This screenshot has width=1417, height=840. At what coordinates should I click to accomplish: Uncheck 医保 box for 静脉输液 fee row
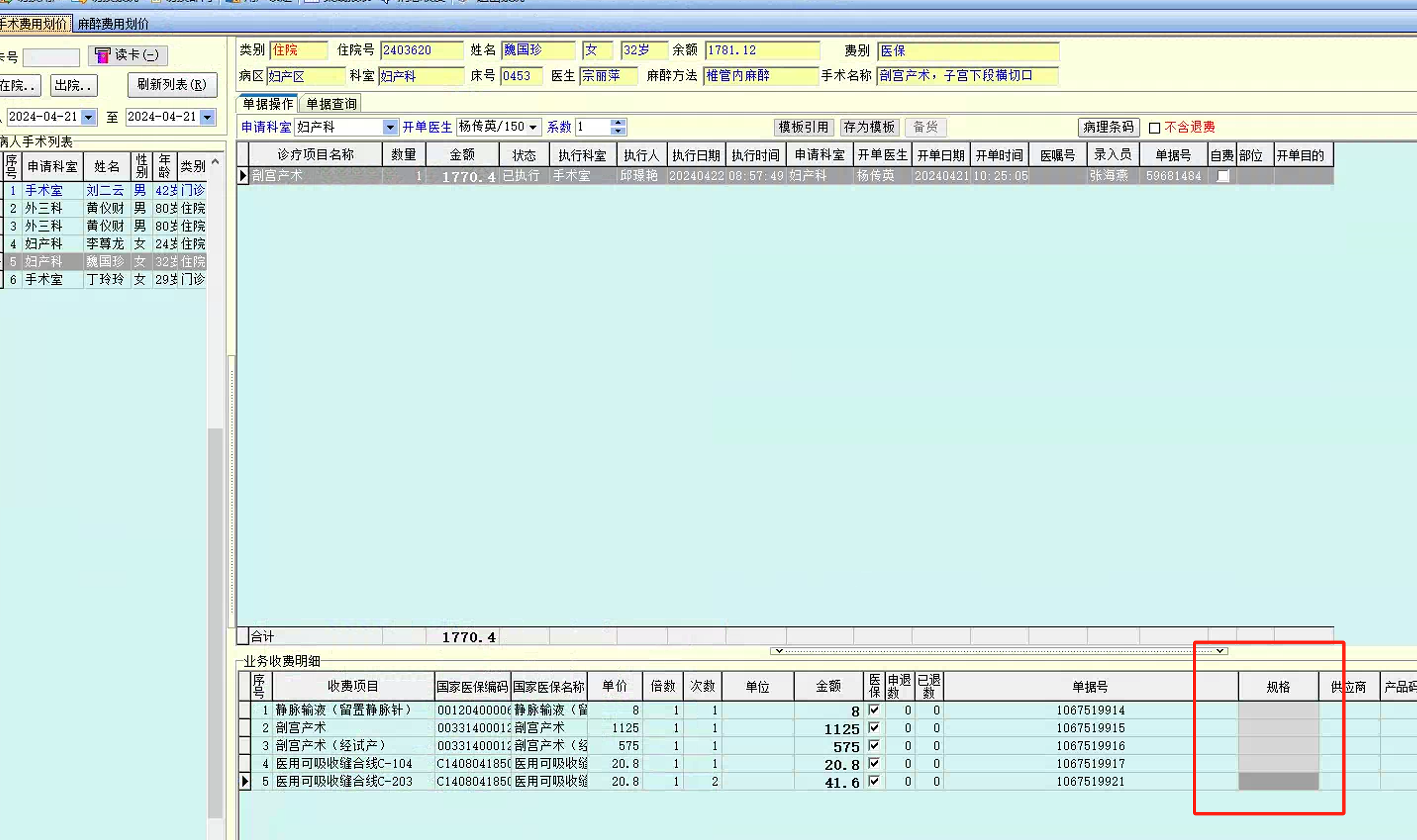[x=874, y=710]
